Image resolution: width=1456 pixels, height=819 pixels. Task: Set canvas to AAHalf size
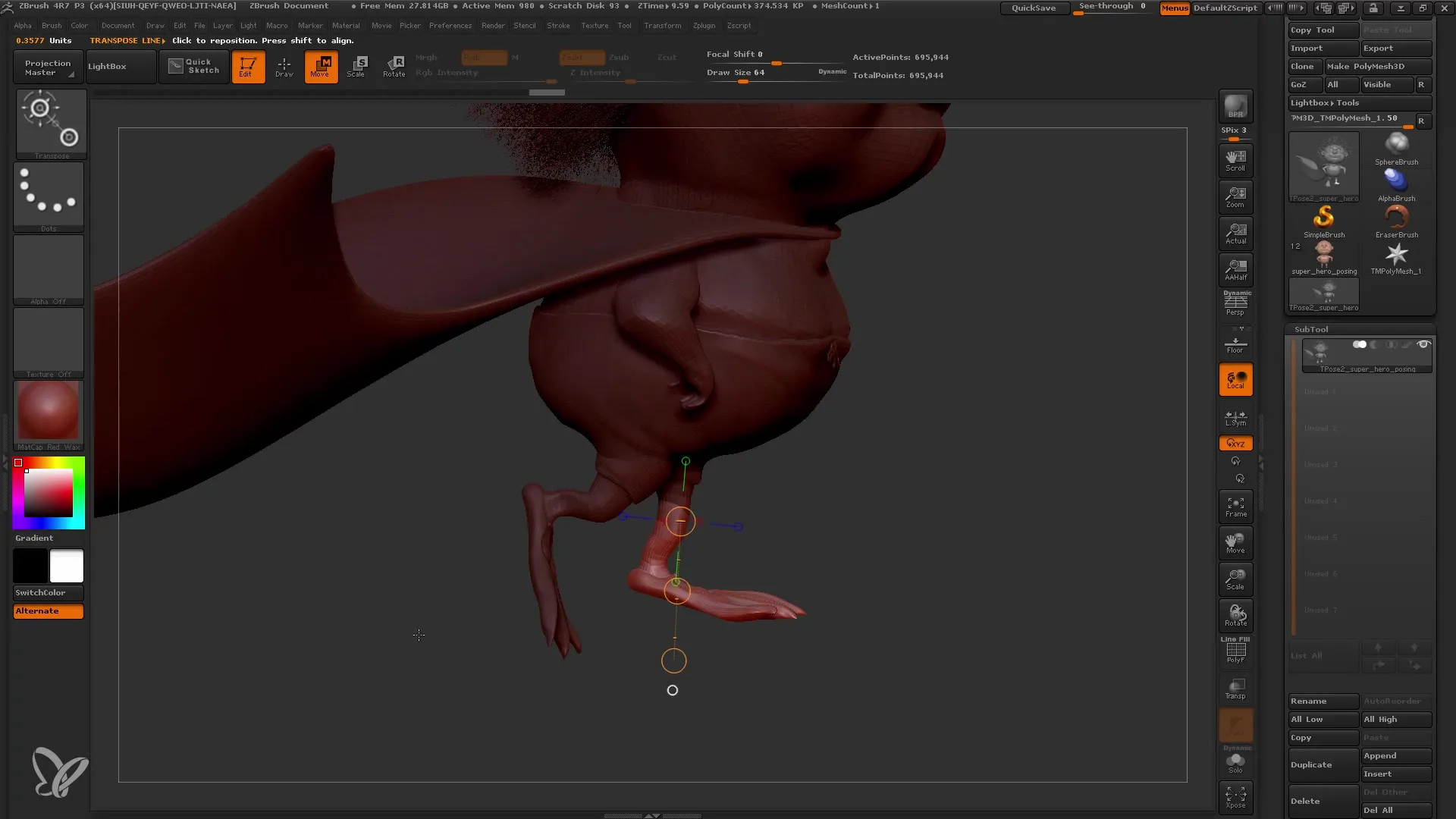1235,270
